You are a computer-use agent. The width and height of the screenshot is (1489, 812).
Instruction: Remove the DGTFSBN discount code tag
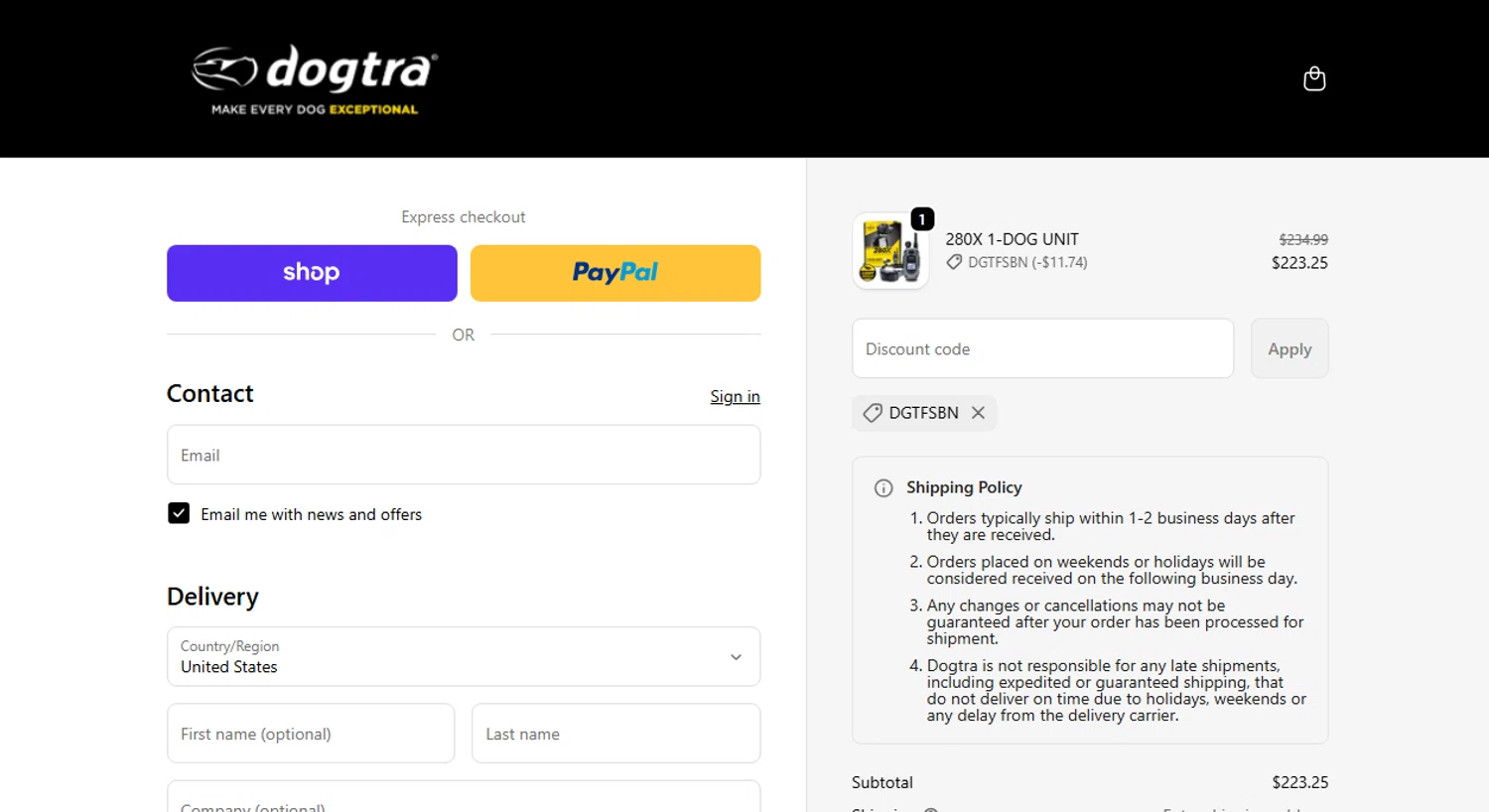click(x=978, y=413)
